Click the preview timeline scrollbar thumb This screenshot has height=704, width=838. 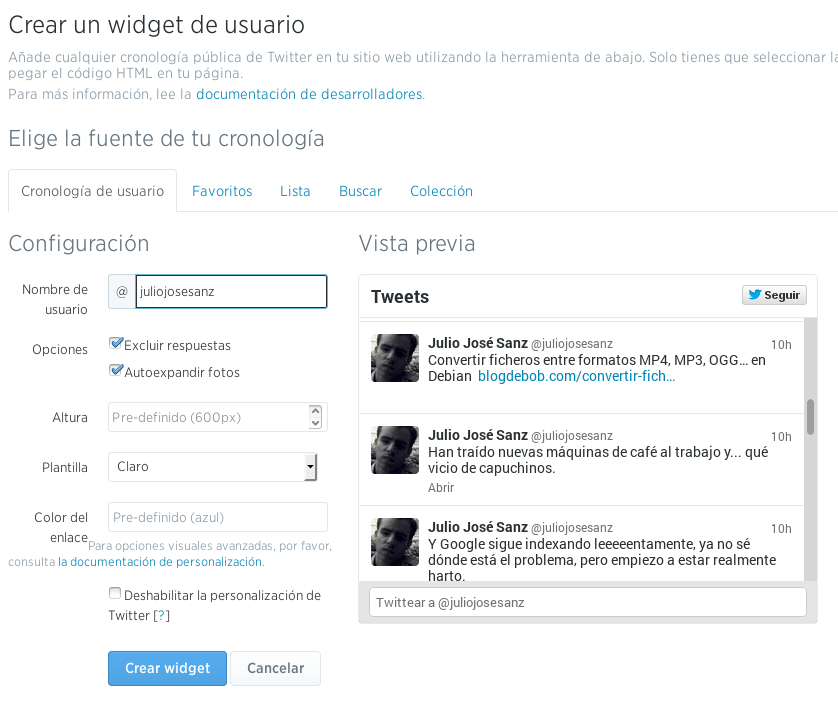tap(810, 417)
